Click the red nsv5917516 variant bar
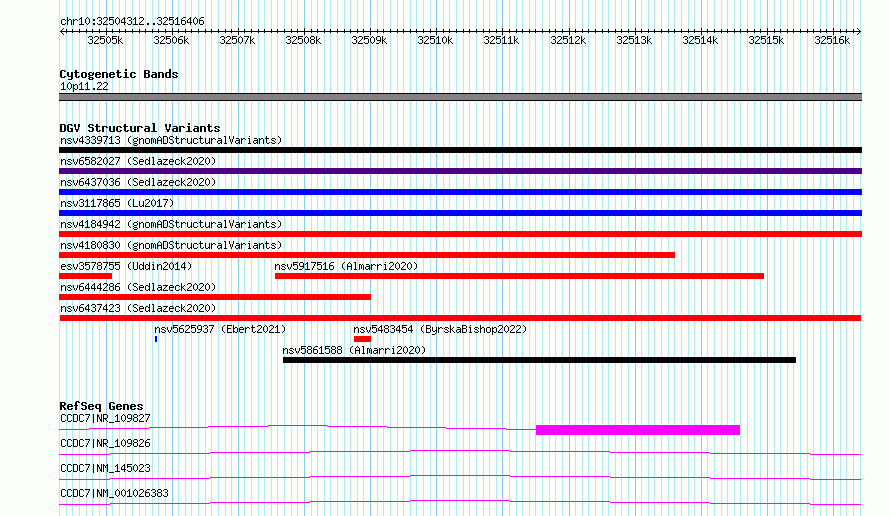The width and height of the screenshot is (890, 516). click(519, 276)
